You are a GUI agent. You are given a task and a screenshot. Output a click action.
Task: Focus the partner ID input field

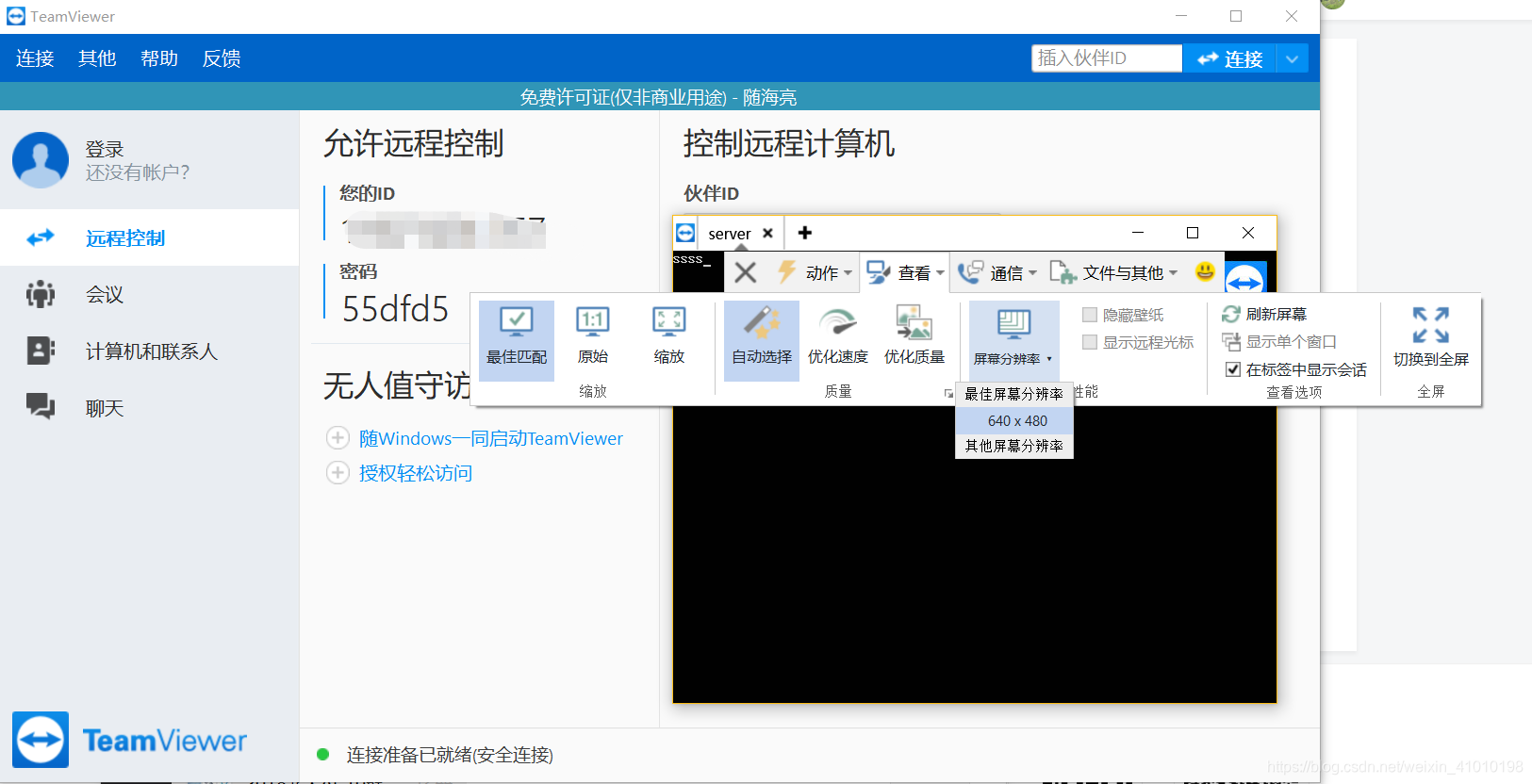coord(1107,58)
